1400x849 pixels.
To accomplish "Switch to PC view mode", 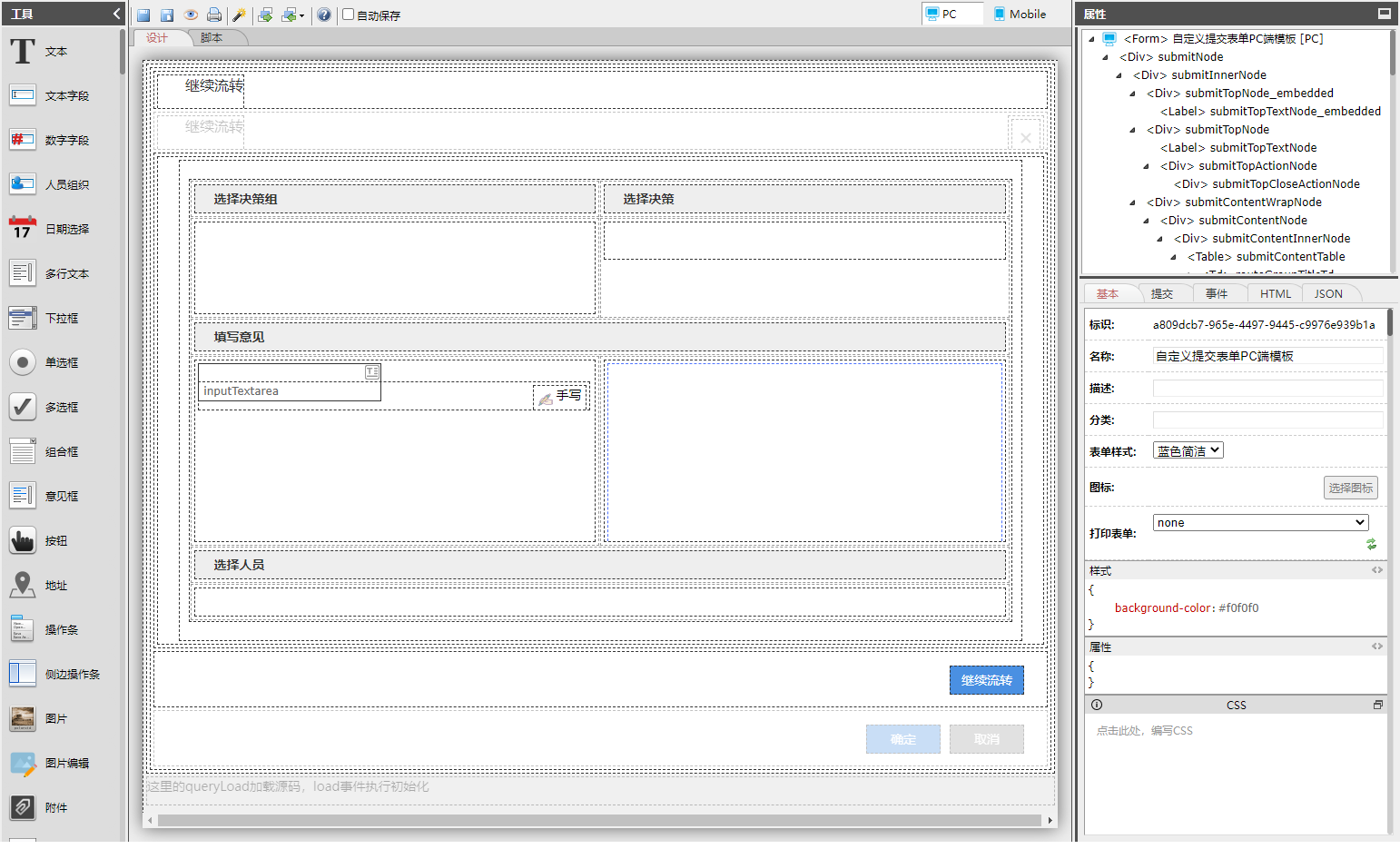I will coord(951,14).
